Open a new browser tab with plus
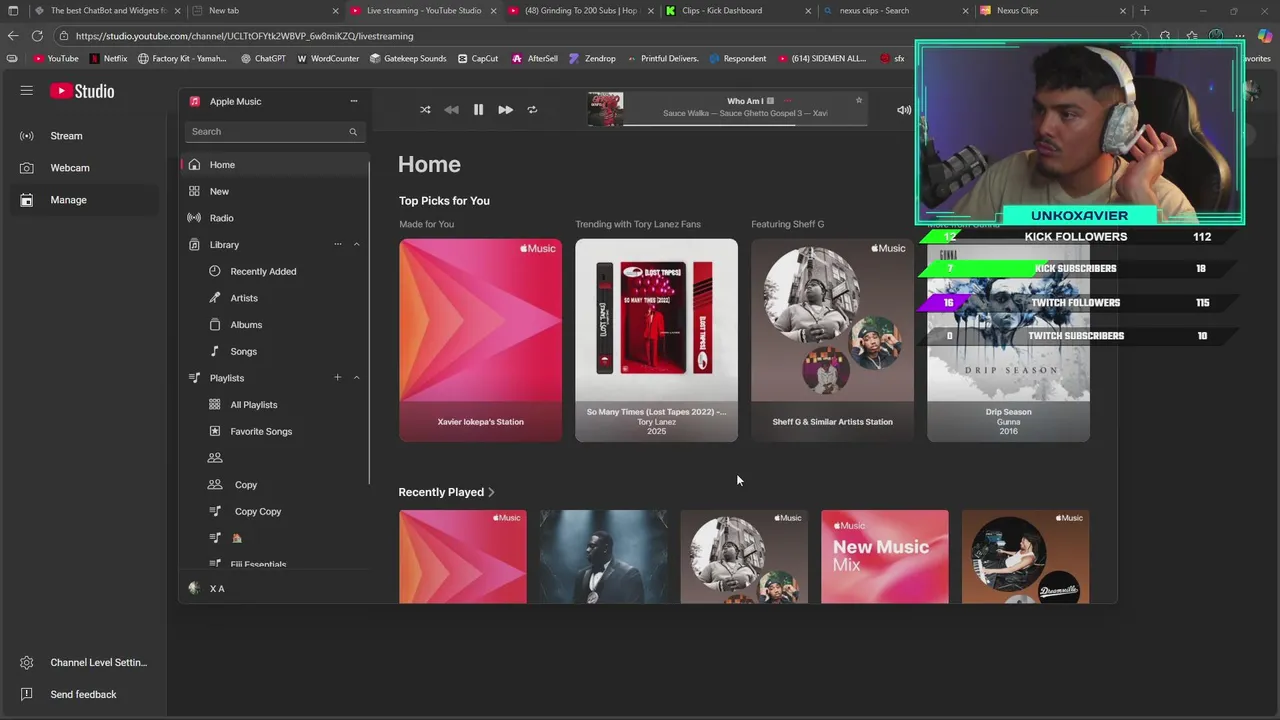Image resolution: width=1280 pixels, height=720 pixels. point(1145,11)
